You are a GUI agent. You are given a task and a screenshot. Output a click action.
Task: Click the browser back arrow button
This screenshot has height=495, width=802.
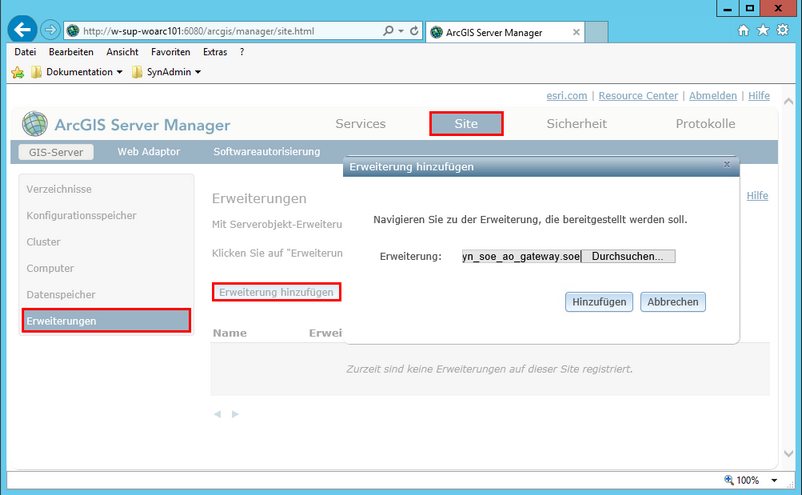point(22,31)
